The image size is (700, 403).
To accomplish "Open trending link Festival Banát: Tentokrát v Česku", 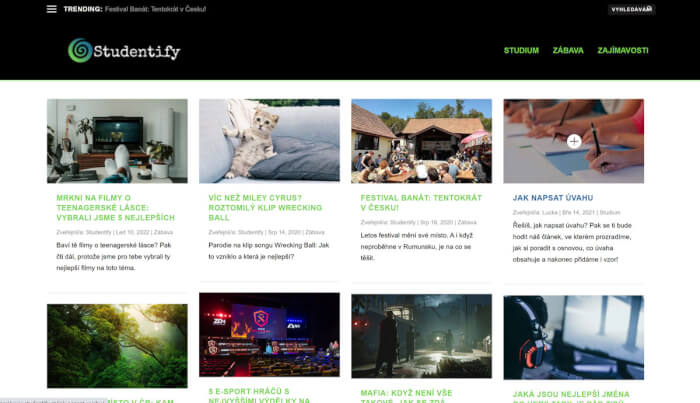I will 155,9.
